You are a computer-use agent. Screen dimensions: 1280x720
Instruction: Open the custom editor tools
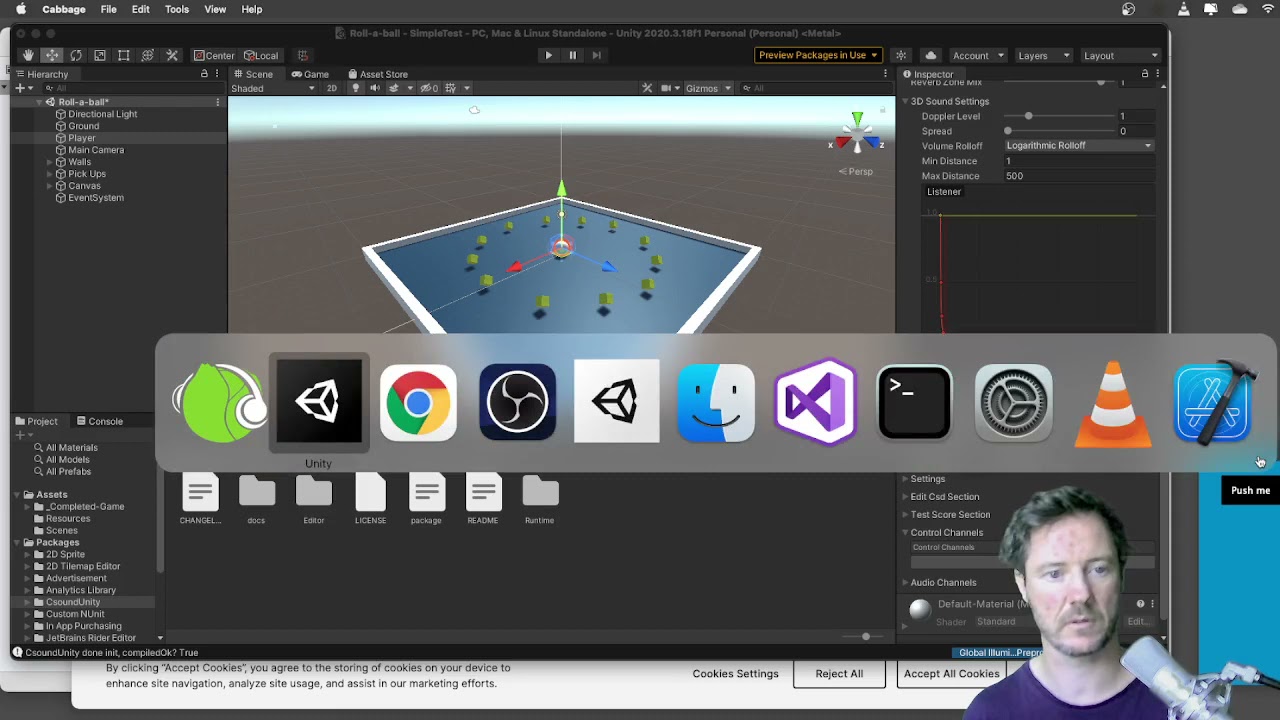pos(172,55)
